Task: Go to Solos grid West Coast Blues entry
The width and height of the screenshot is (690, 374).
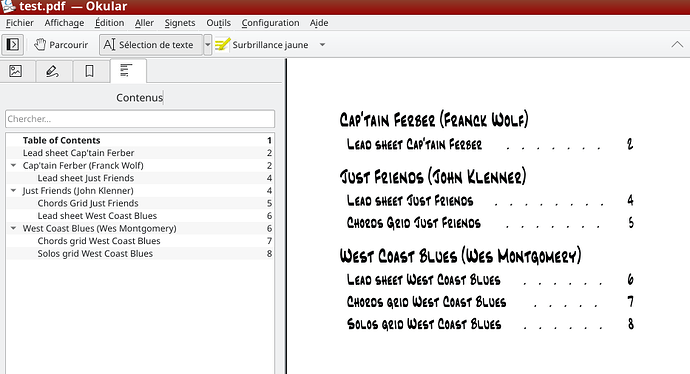Action: coord(140,253)
